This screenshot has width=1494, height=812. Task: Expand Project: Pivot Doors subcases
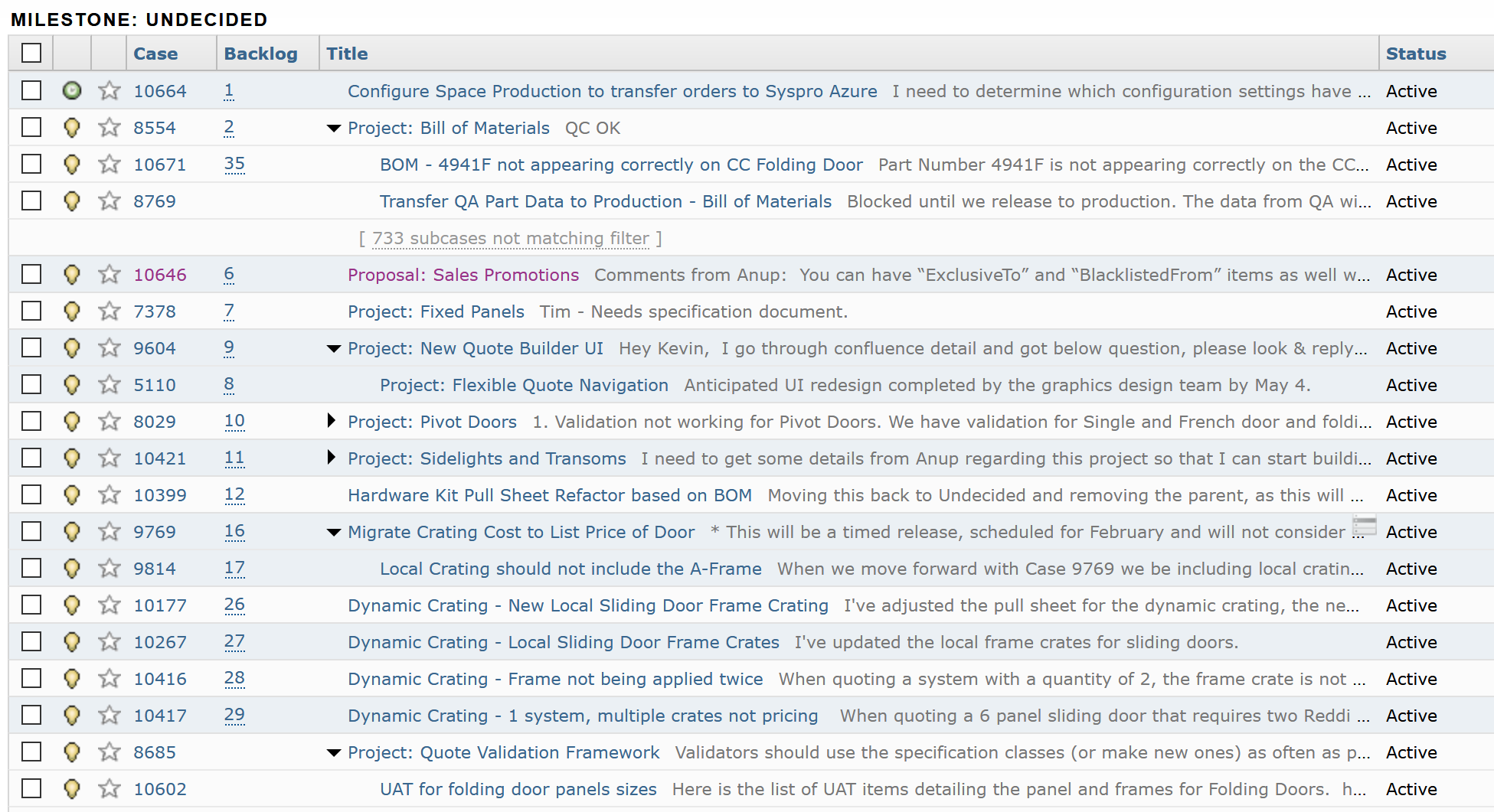coord(331,420)
